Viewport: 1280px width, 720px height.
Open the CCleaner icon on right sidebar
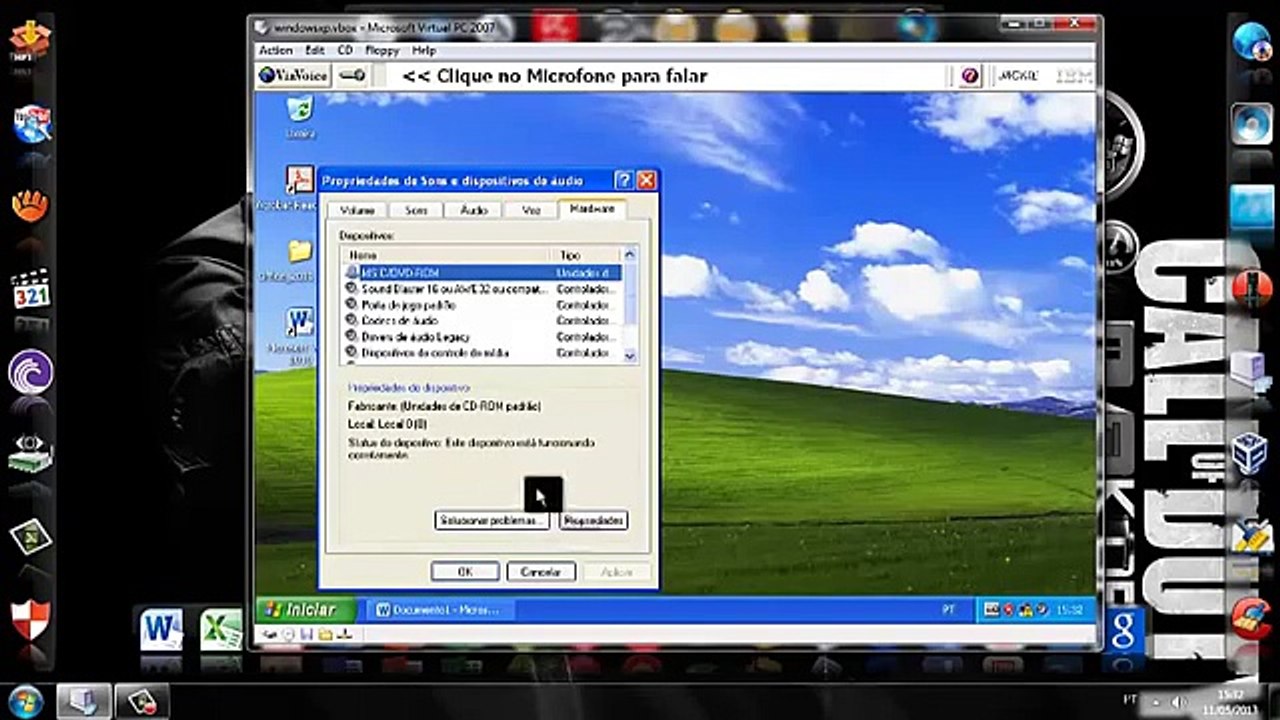point(1251,619)
